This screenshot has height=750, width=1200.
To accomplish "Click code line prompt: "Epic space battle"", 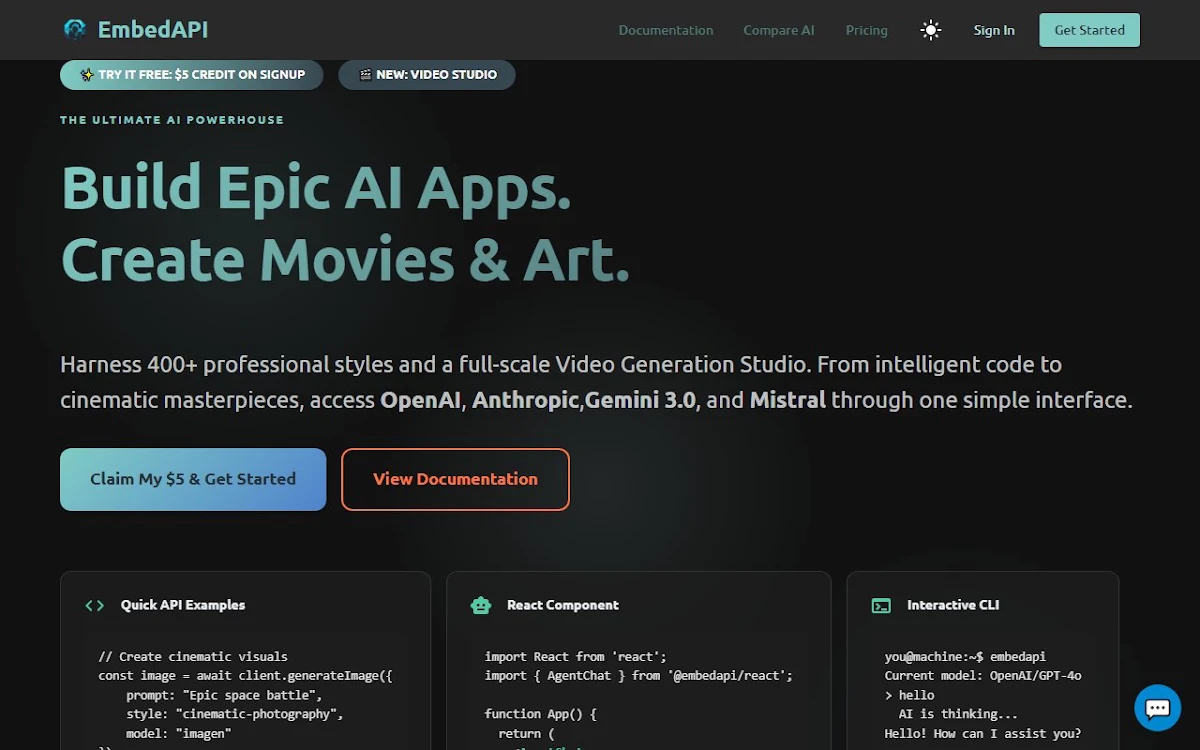I will [224, 695].
